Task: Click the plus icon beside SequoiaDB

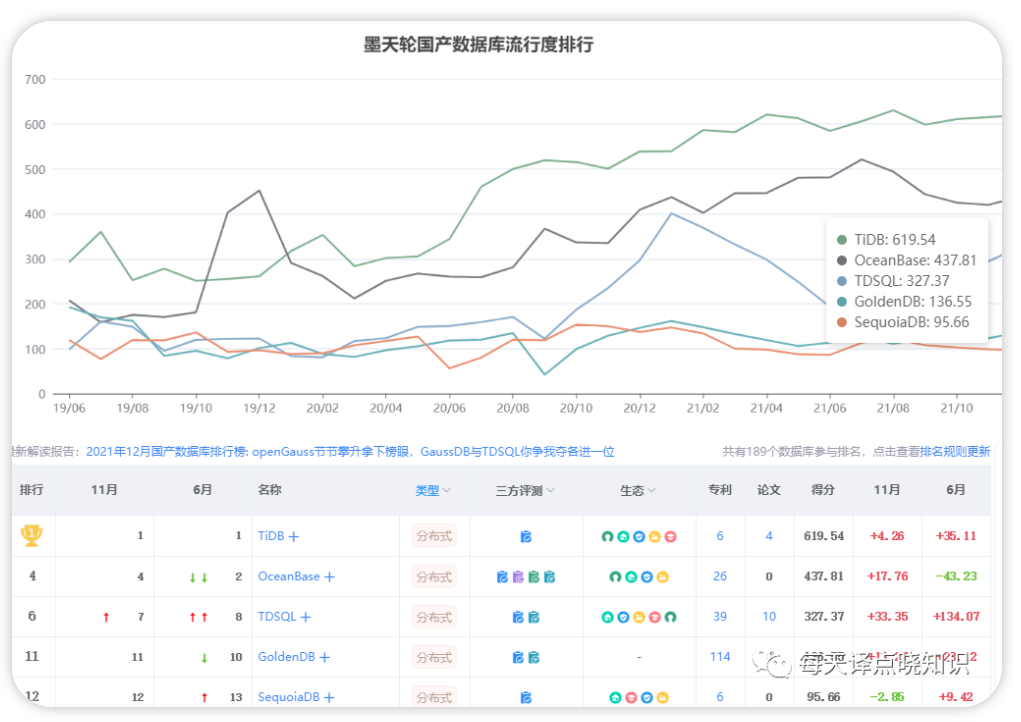Action: tap(329, 697)
